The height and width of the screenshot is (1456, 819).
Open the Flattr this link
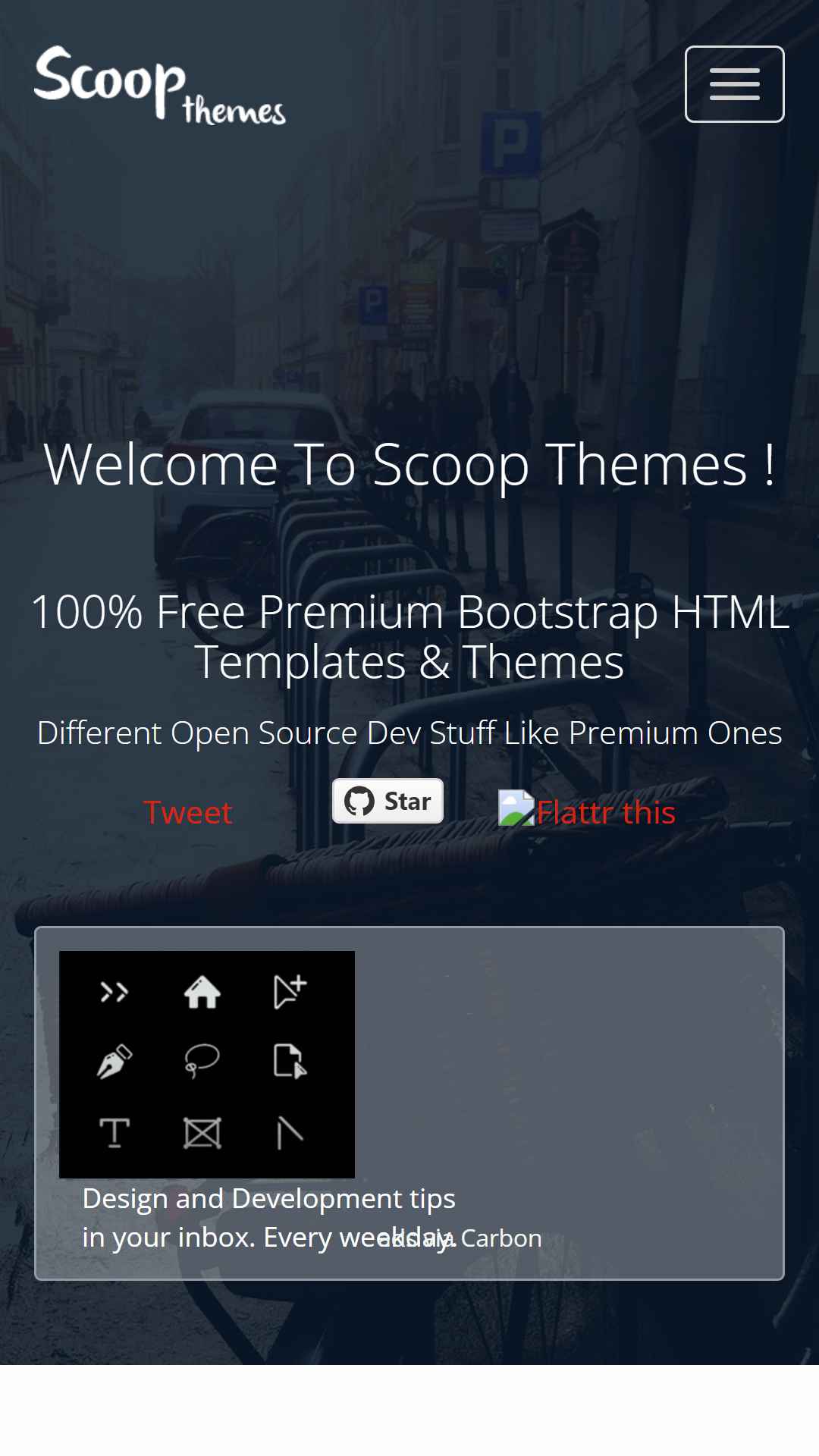(605, 812)
